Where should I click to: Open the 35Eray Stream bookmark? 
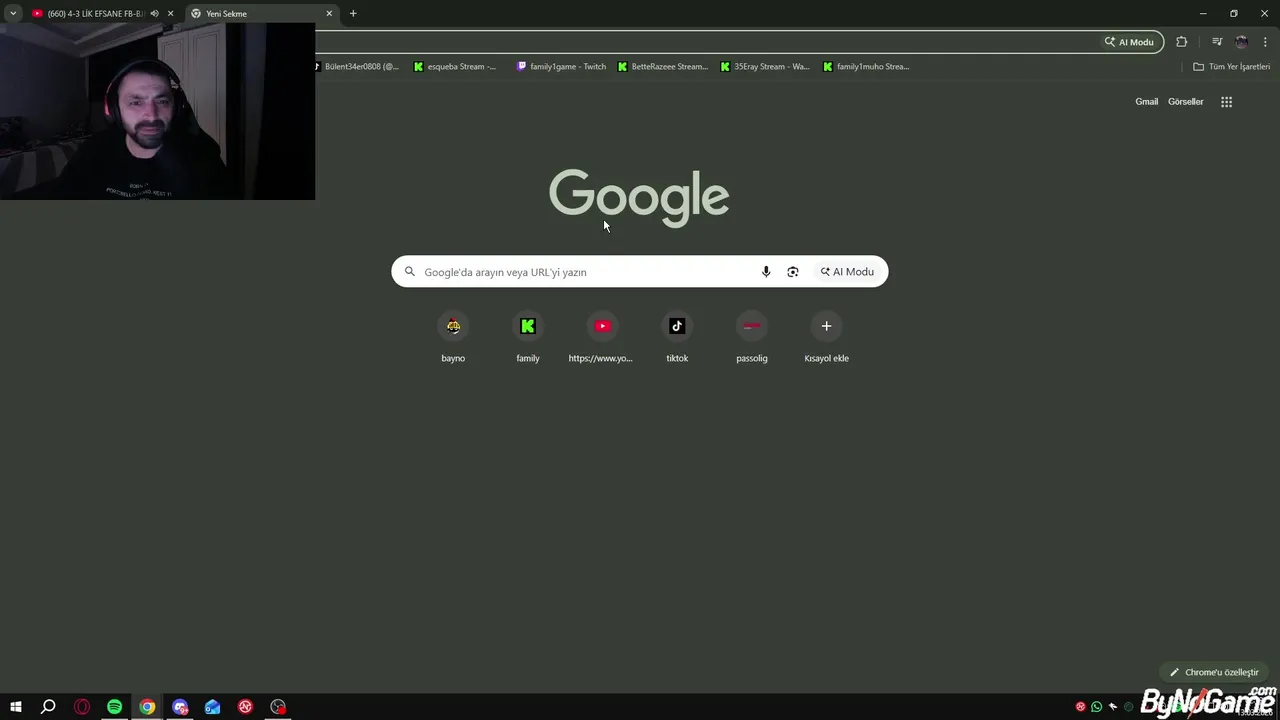click(x=766, y=67)
